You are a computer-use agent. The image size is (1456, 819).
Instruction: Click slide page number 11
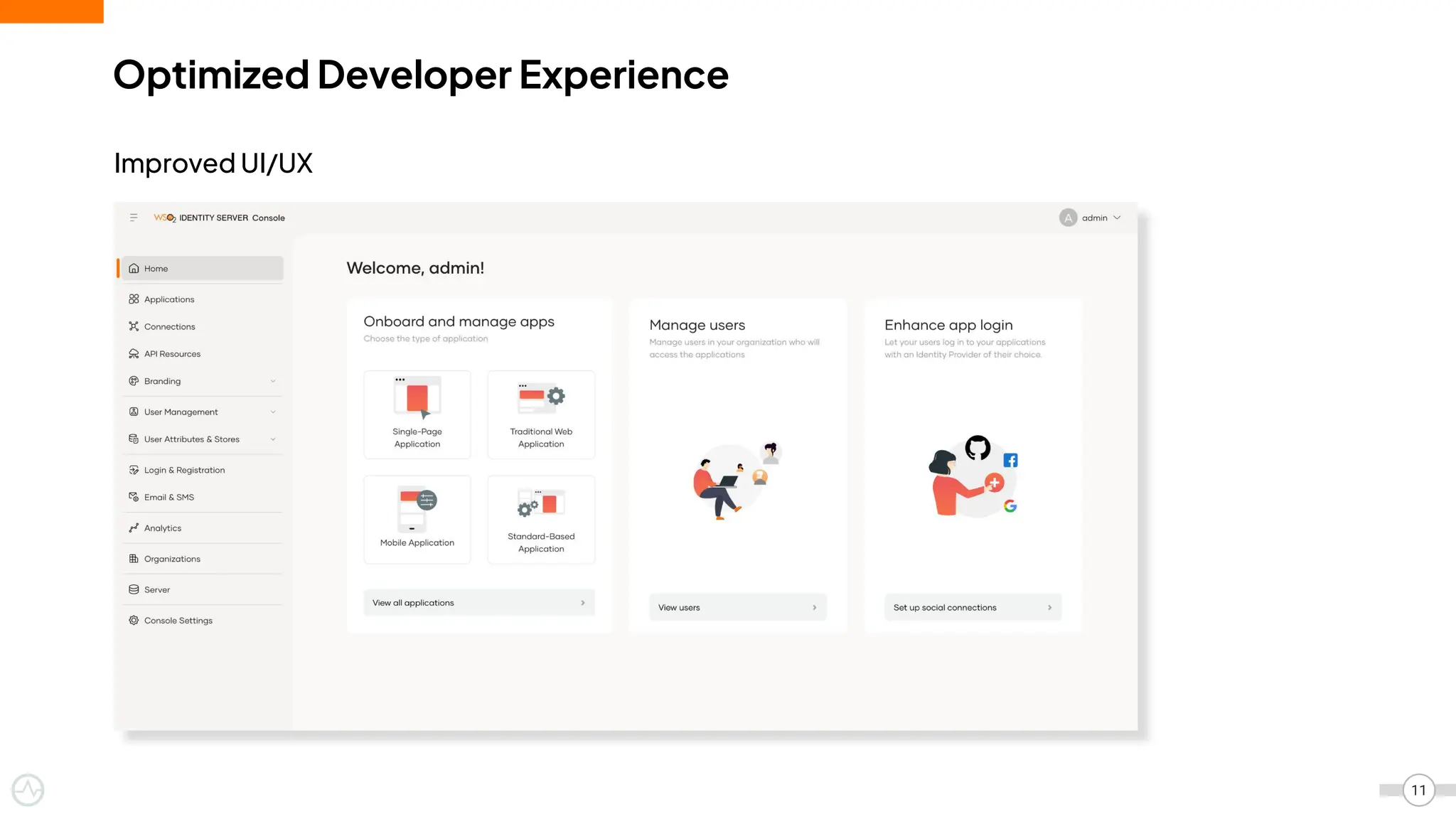[x=1418, y=790]
